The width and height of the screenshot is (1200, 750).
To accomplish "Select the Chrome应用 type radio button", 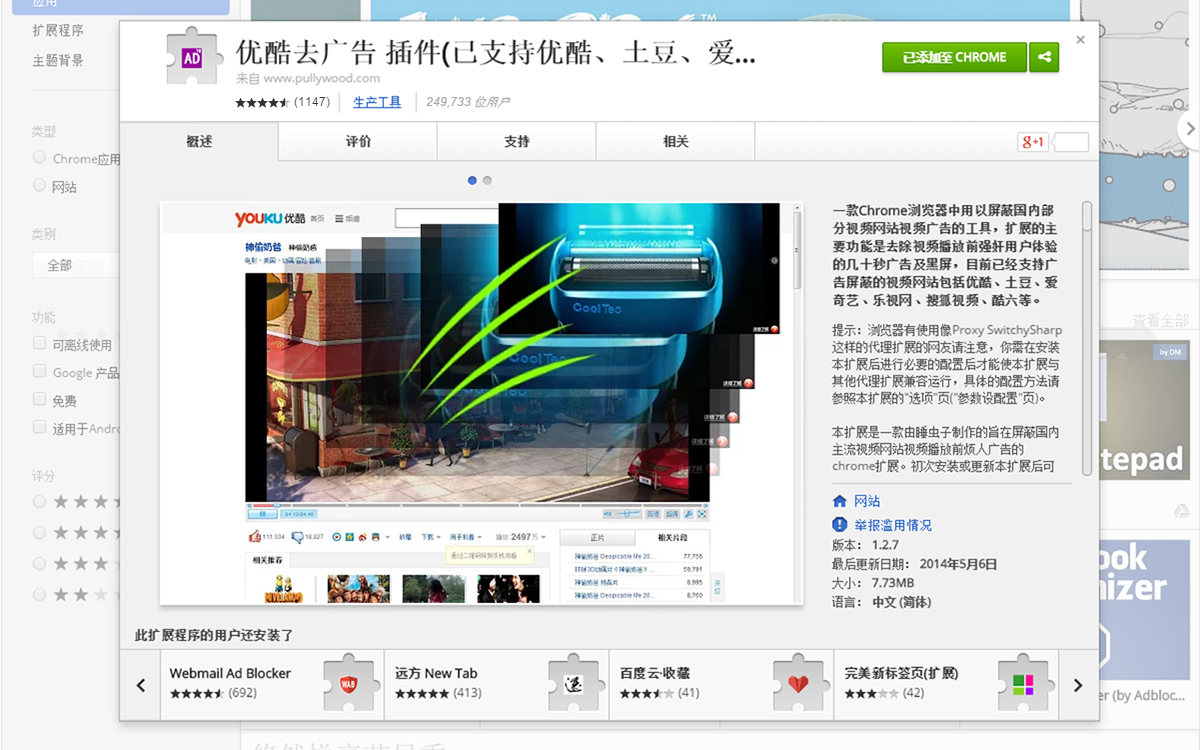I will [40, 158].
